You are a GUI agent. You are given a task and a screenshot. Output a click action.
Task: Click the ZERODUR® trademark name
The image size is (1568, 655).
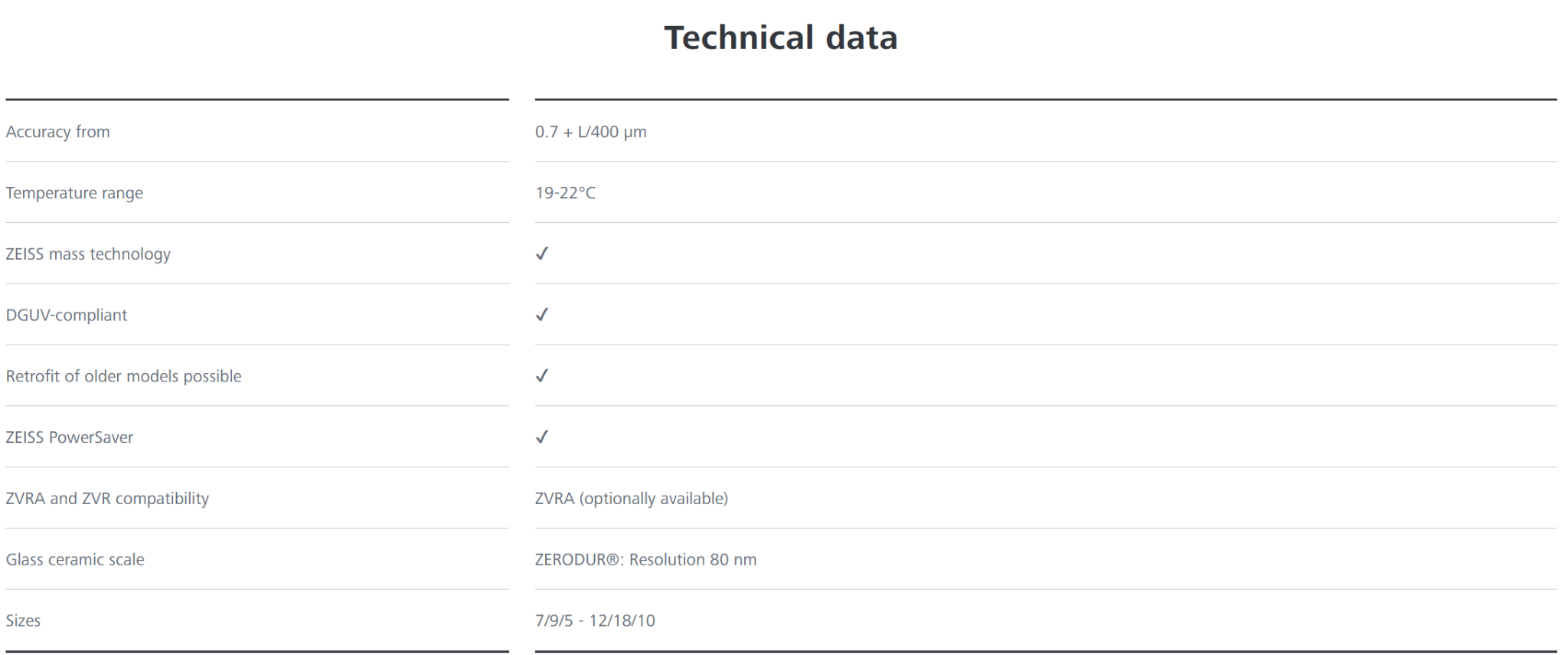(579, 560)
